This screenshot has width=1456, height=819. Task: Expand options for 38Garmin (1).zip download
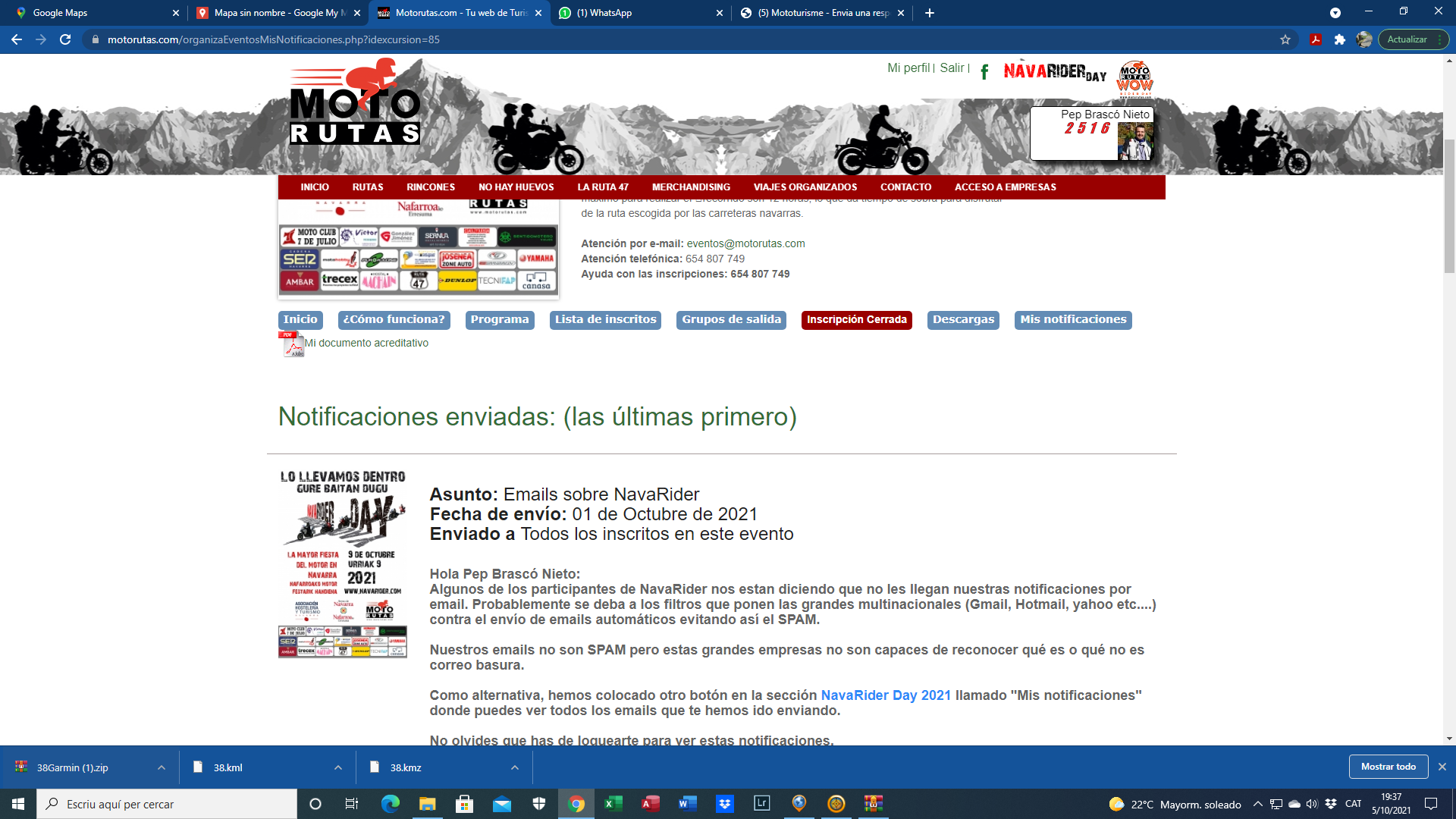click(x=162, y=767)
